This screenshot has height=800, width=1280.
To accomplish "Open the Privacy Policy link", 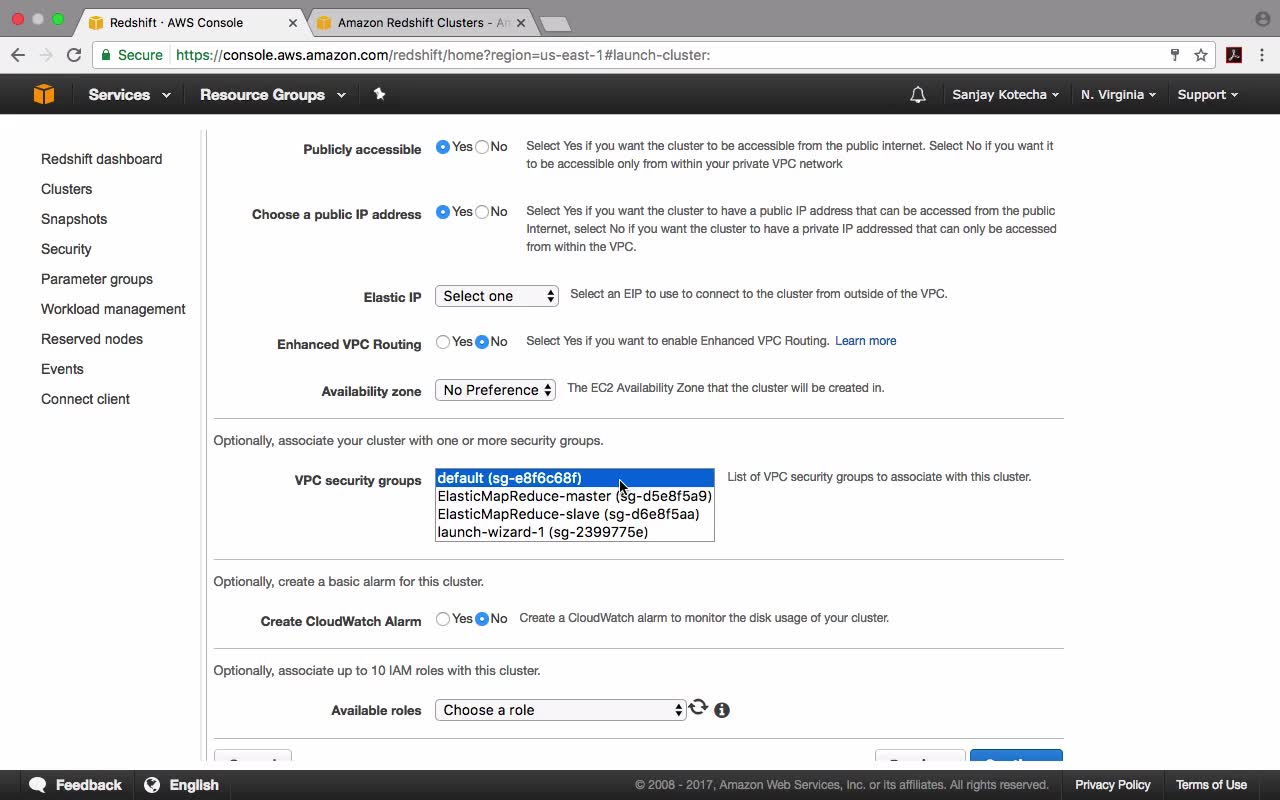I will (x=1112, y=785).
